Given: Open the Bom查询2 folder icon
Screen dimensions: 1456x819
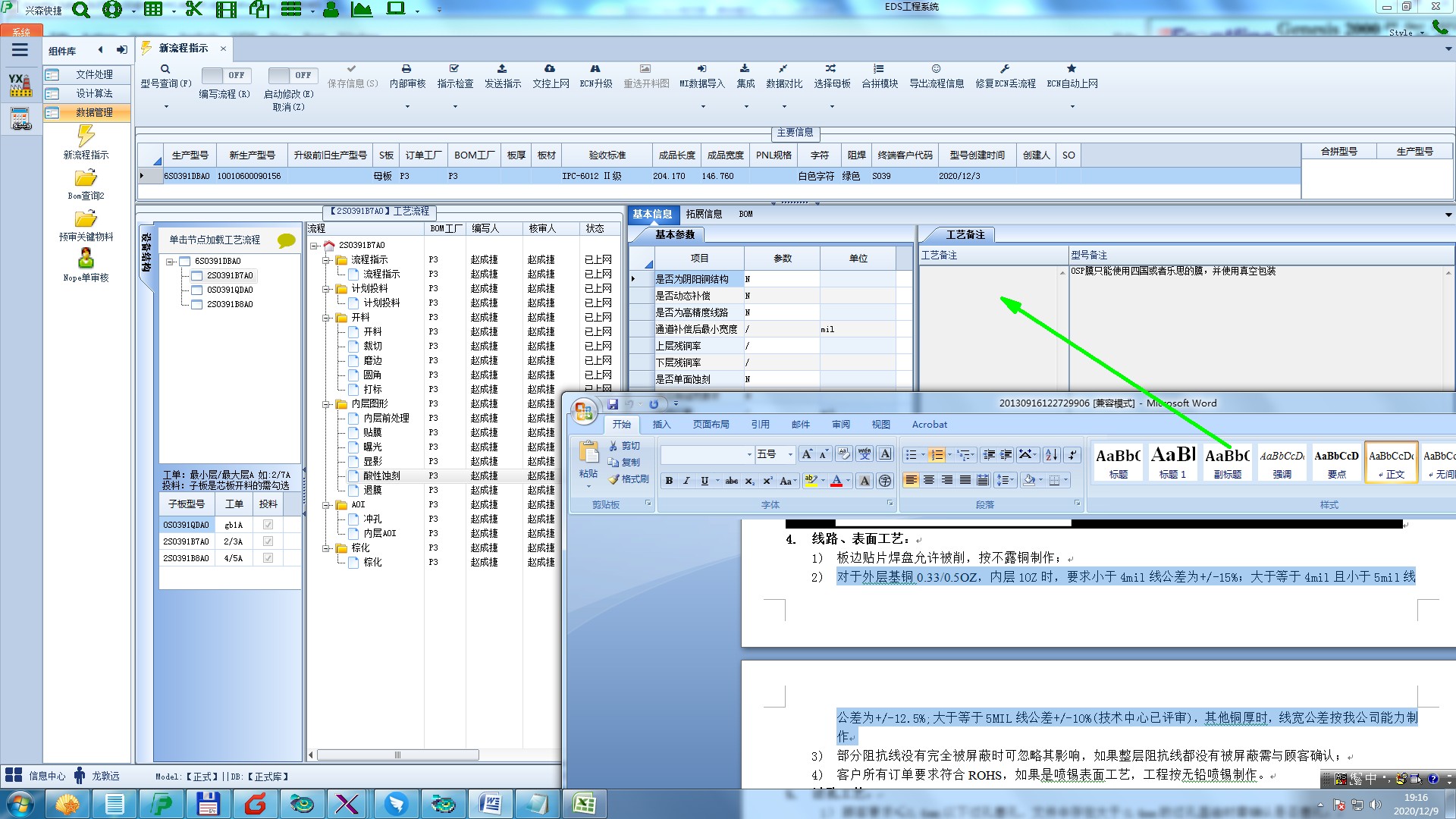Looking at the screenshot, I should click(x=86, y=179).
